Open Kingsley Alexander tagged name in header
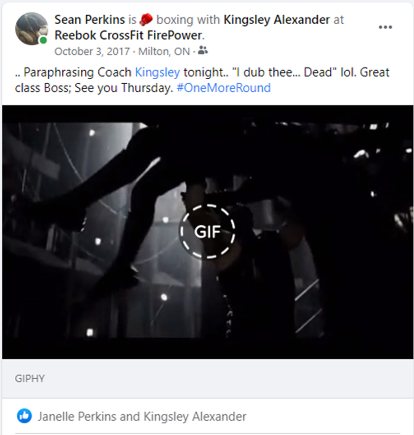The image size is (414, 435). pyautogui.click(x=277, y=20)
